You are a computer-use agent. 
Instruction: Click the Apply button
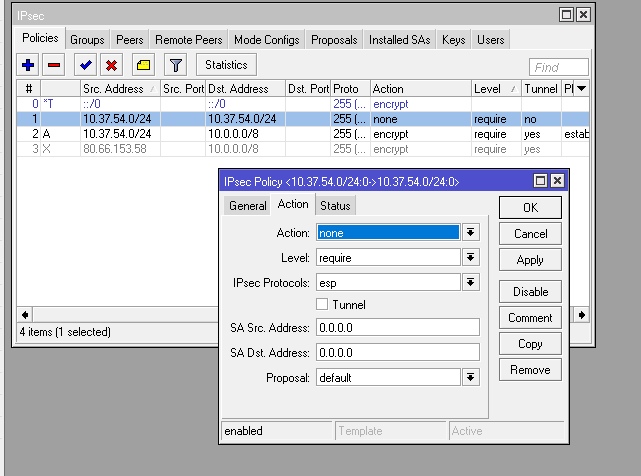point(530,260)
